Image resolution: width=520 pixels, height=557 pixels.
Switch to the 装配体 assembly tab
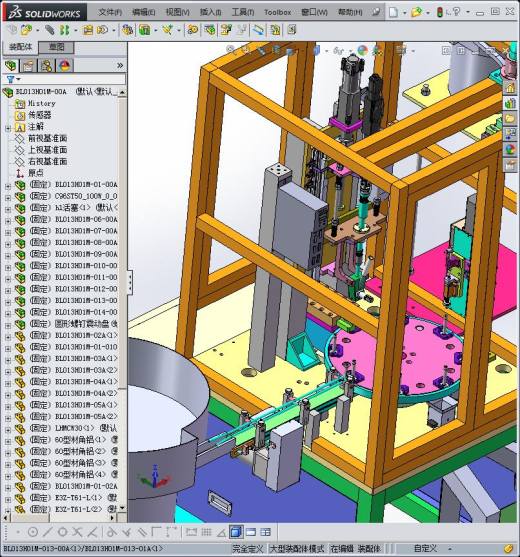pos(20,47)
